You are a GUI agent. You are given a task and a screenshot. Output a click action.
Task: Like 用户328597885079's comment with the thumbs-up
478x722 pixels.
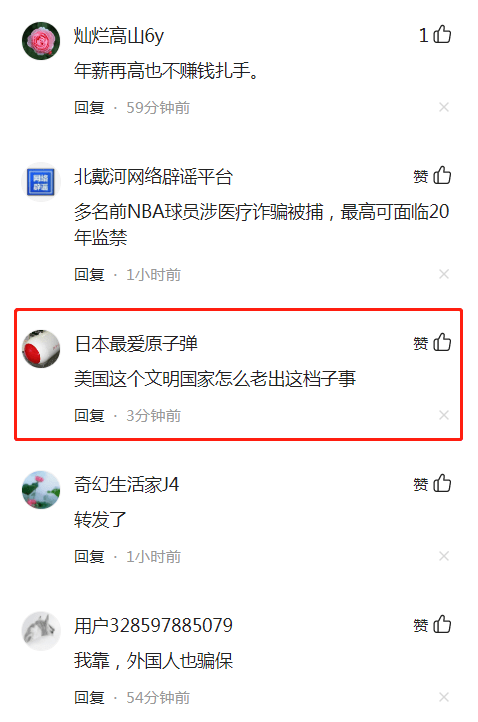pos(442,624)
